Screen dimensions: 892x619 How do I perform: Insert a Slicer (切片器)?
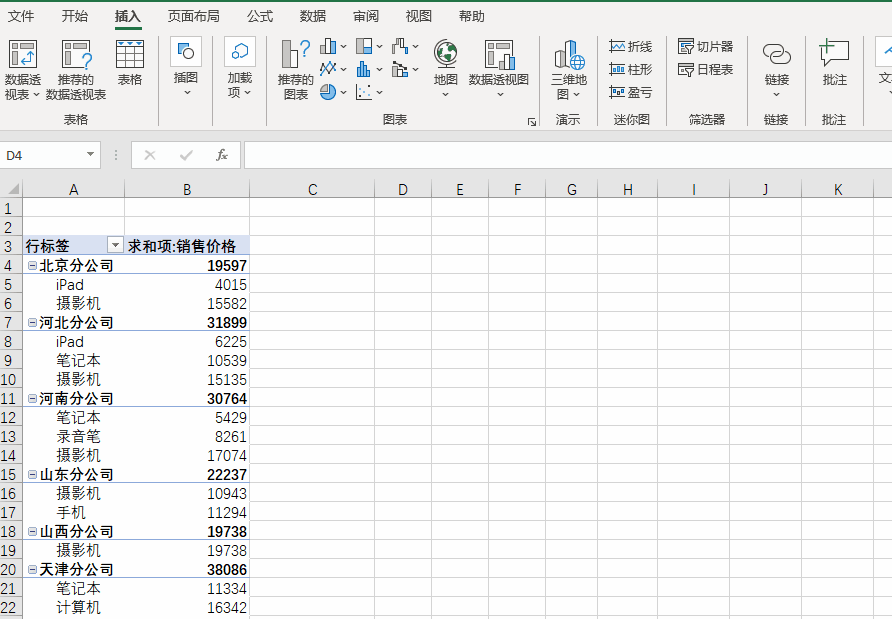click(x=705, y=46)
